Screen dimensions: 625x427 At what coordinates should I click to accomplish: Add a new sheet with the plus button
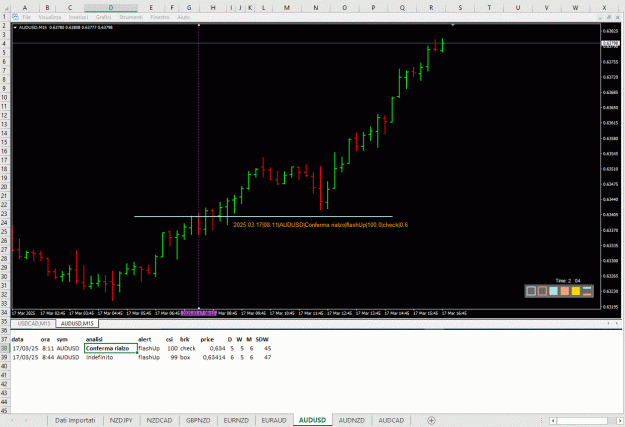(431, 420)
